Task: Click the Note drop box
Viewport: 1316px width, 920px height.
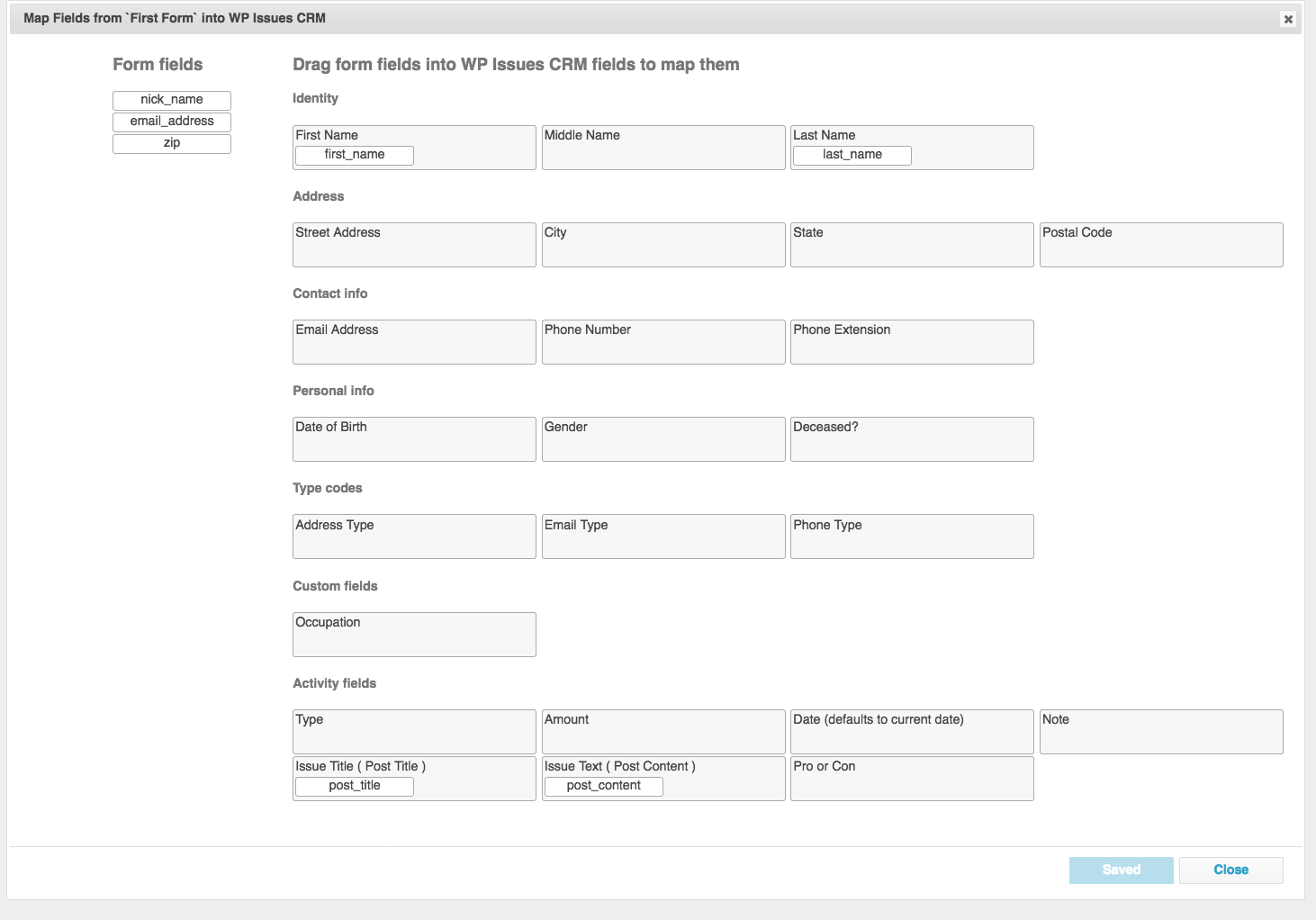Action: point(1161,732)
